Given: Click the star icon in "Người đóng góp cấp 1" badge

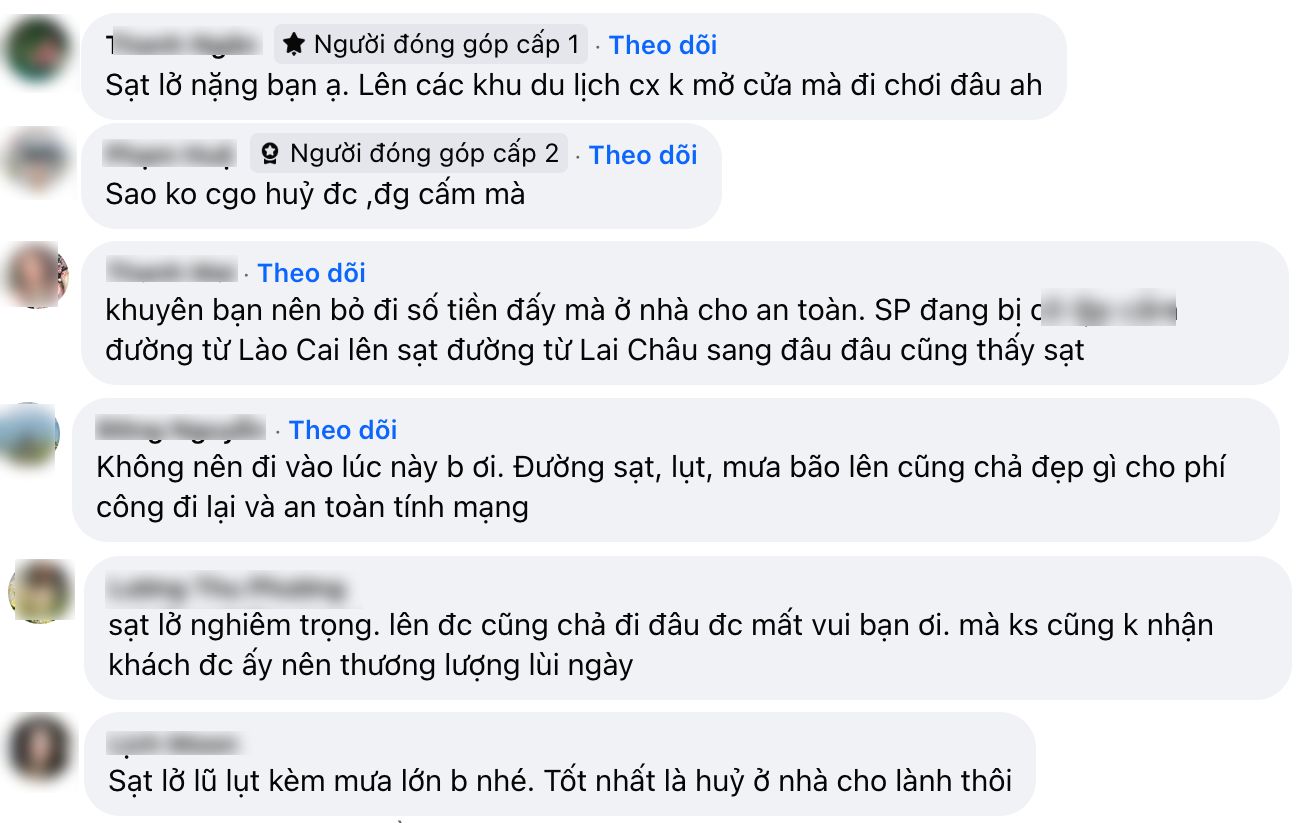Looking at the screenshot, I should point(293,45).
